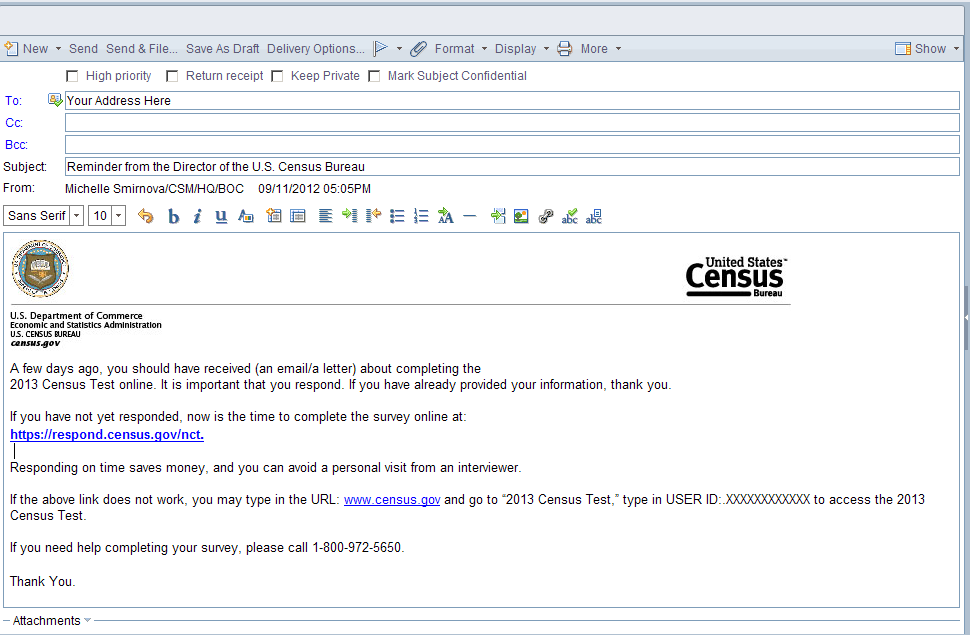
Task: Click the paragraph alignment icon
Action: [325, 215]
